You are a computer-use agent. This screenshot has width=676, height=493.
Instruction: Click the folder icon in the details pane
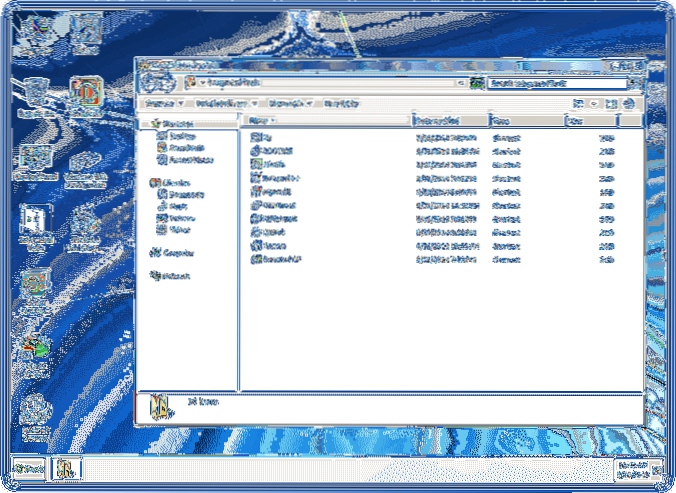(x=161, y=407)
